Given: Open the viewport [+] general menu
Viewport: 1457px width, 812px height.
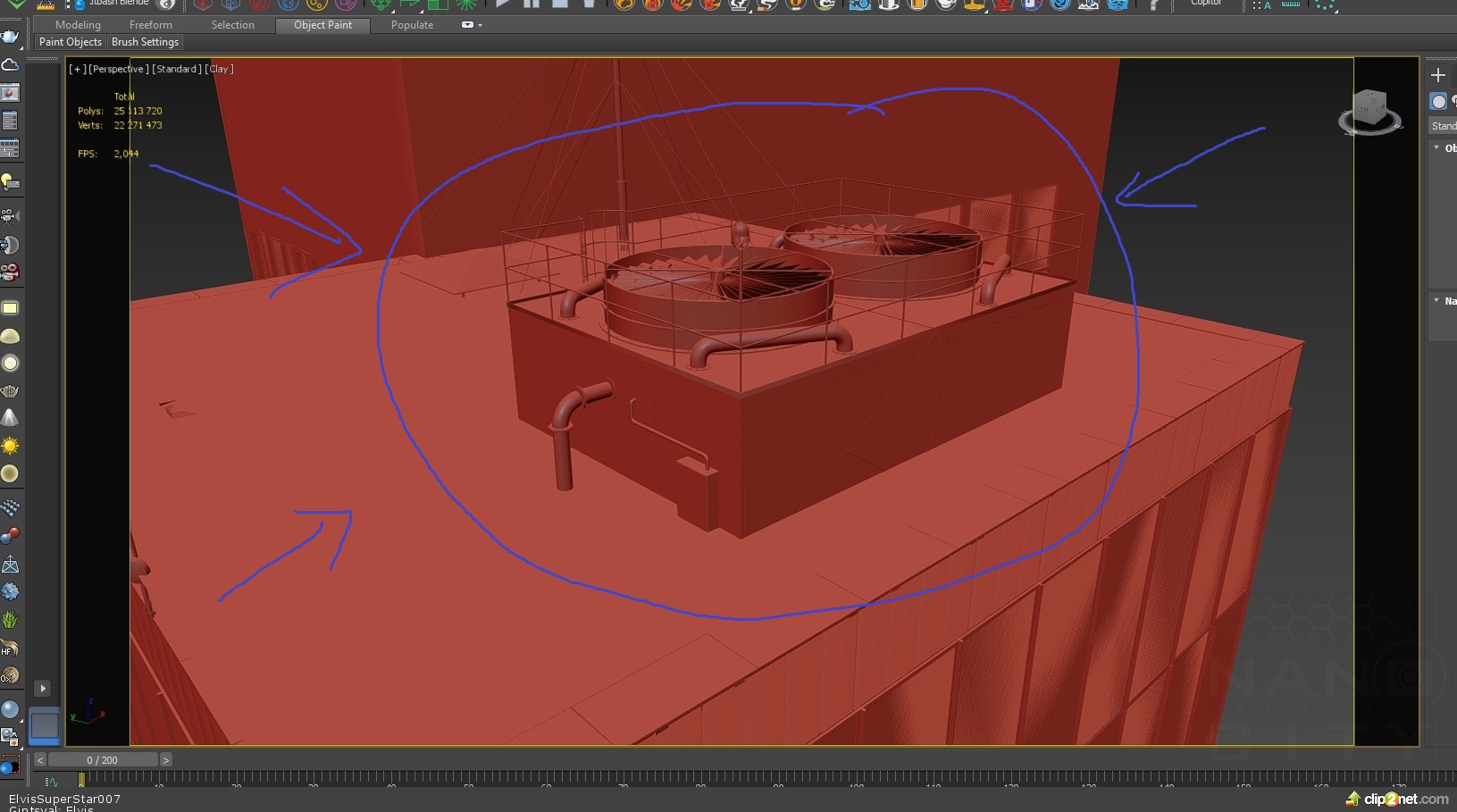Looking at the screenshot, I should pos(78,69).
